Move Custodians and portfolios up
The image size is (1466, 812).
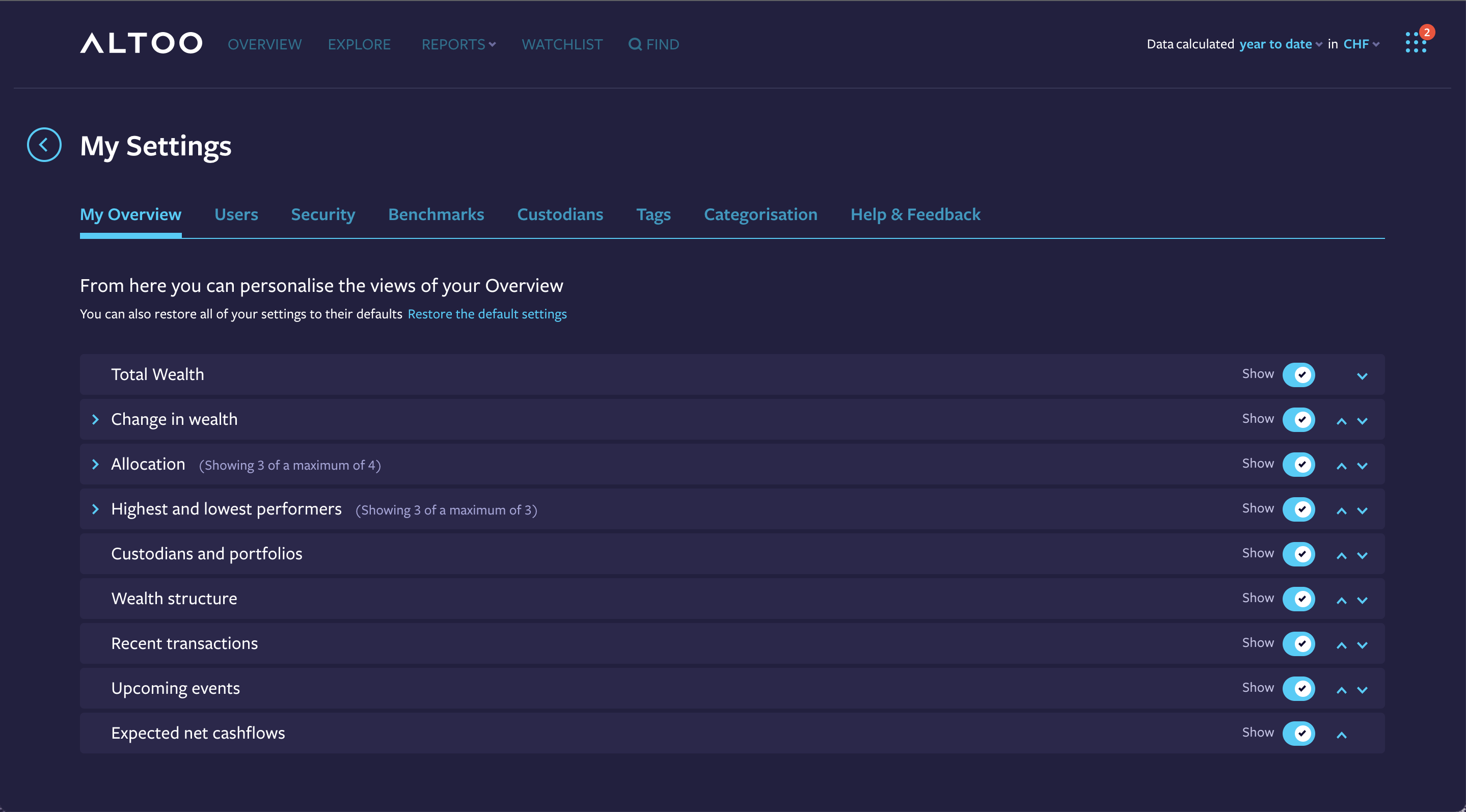(1341, 556)
